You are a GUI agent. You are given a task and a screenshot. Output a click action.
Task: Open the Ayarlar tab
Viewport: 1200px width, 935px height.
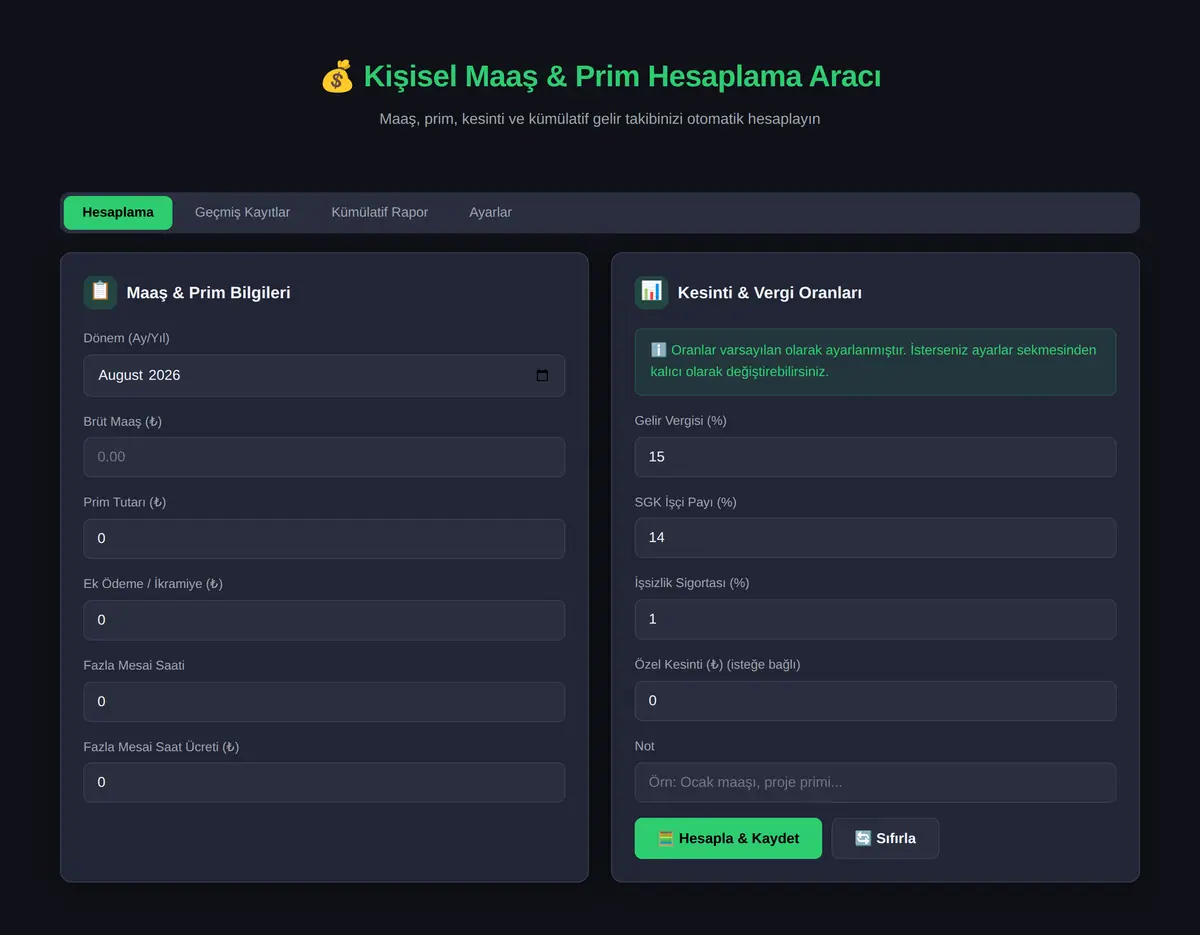(x=490, y=212)
